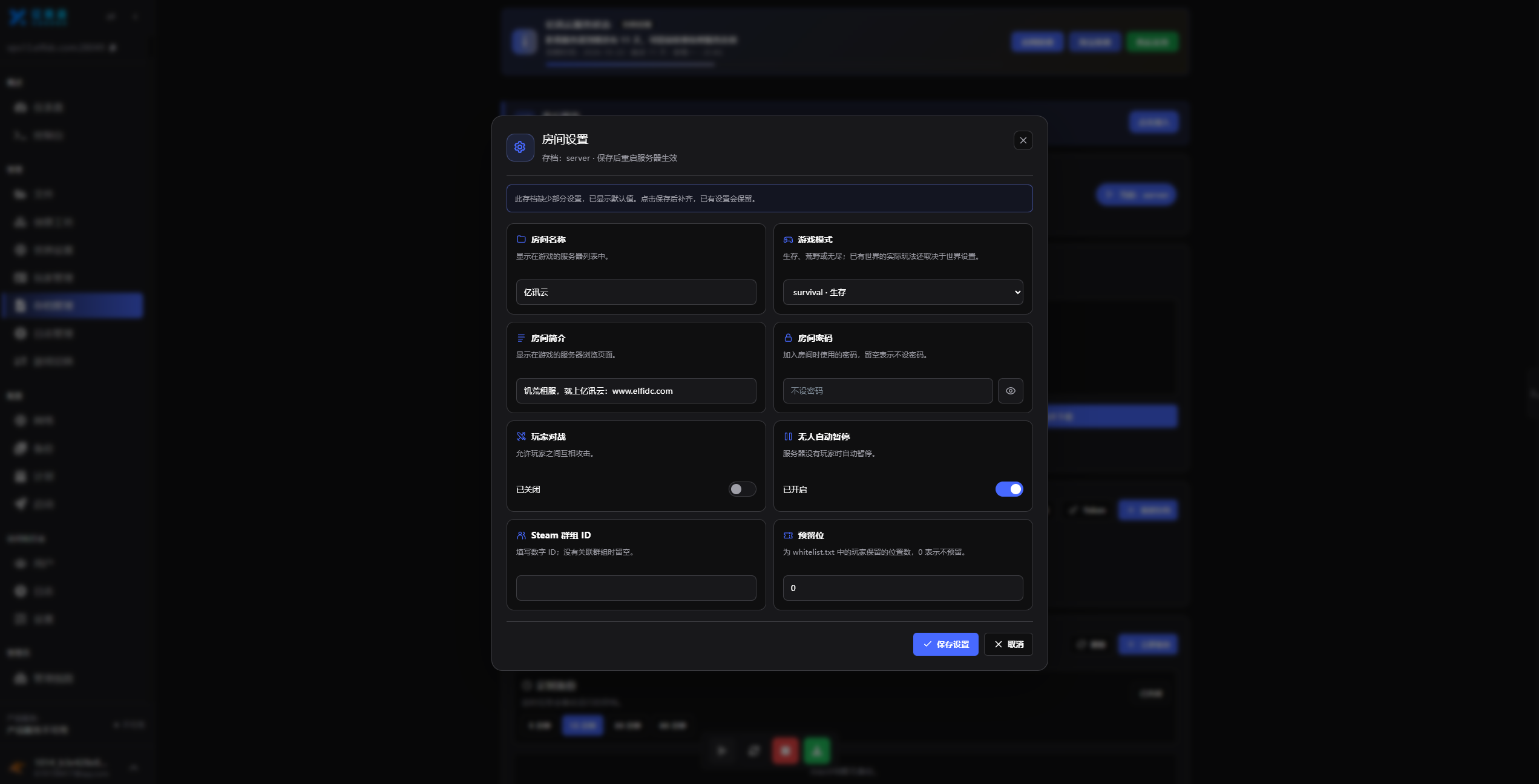The image size is (1539, 784).
Task: Click the 预留位 number field showing 0
Action: click(903, 588)
